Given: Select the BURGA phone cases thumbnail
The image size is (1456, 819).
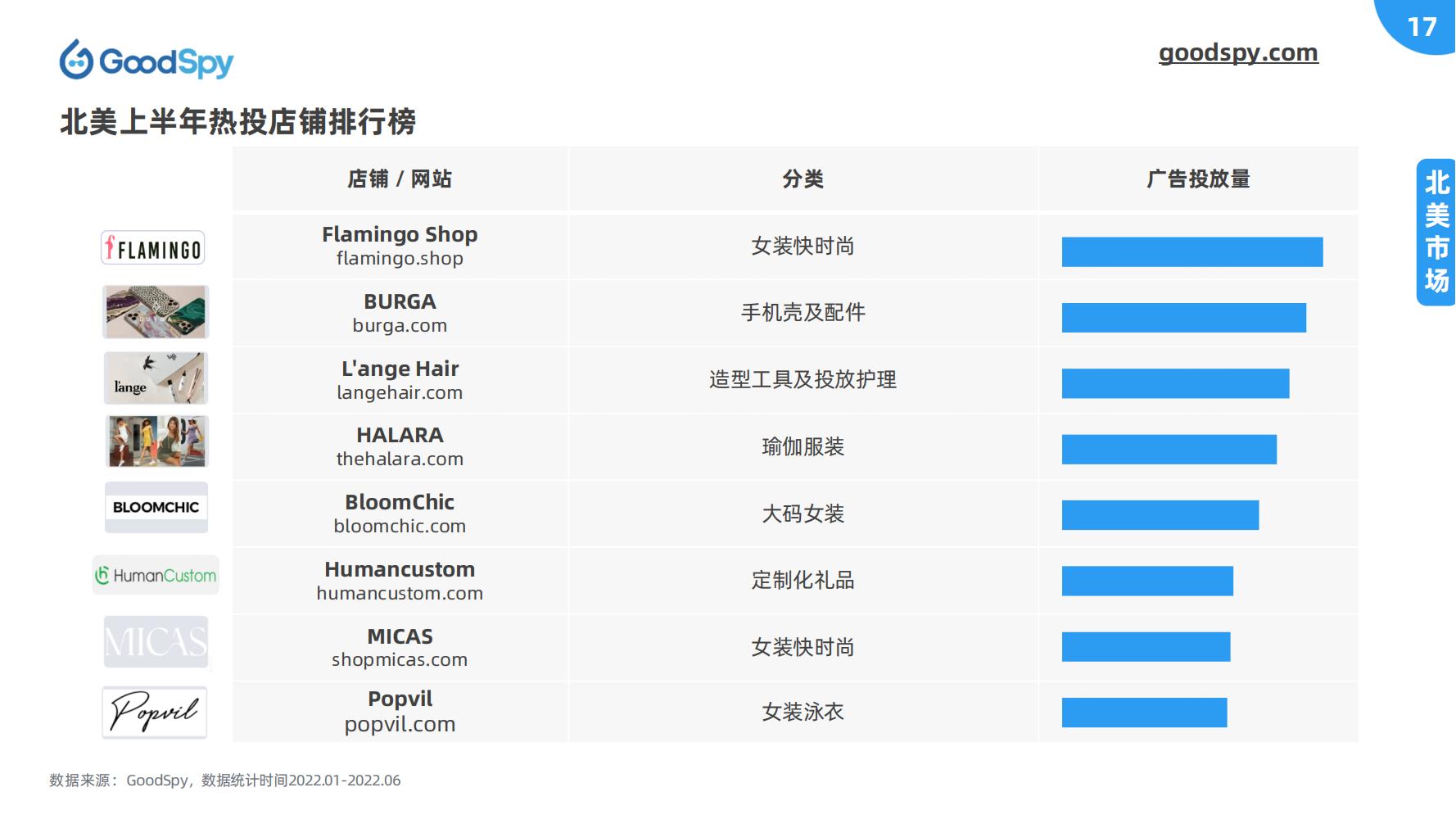Looking at the screenshot, I should (x=156, y=312).
